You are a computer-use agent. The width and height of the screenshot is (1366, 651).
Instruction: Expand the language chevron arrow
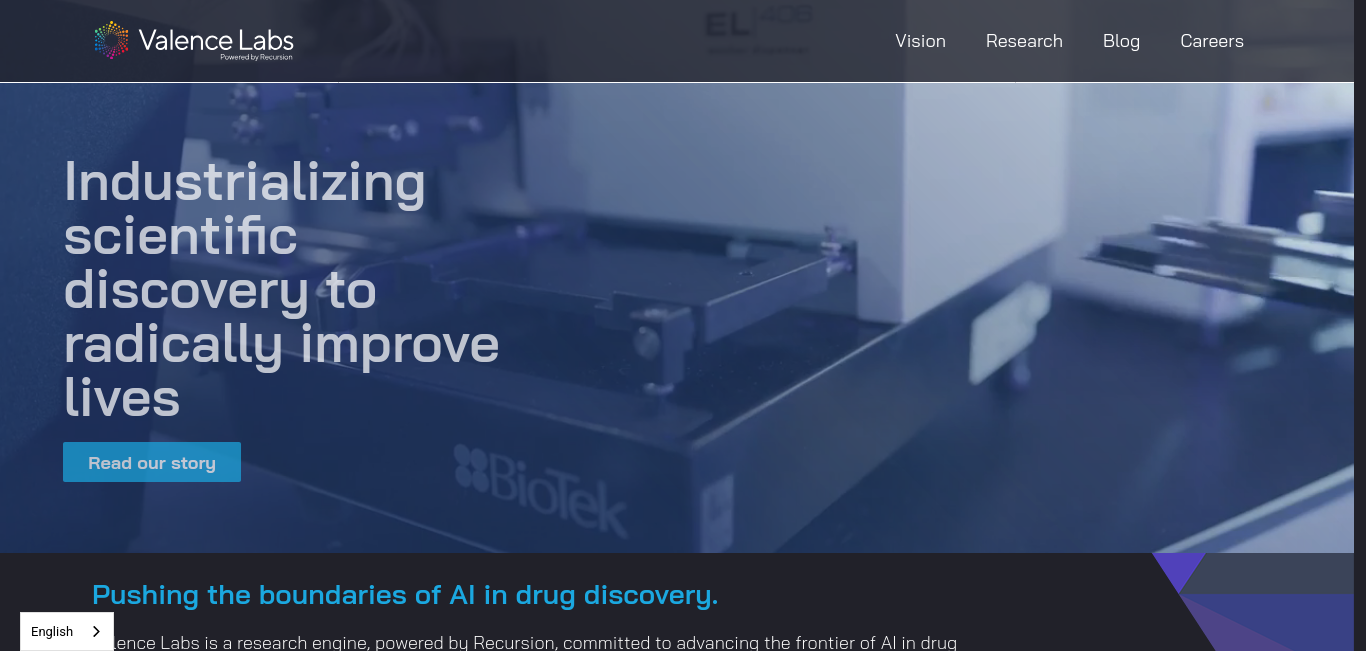point(96,631)
